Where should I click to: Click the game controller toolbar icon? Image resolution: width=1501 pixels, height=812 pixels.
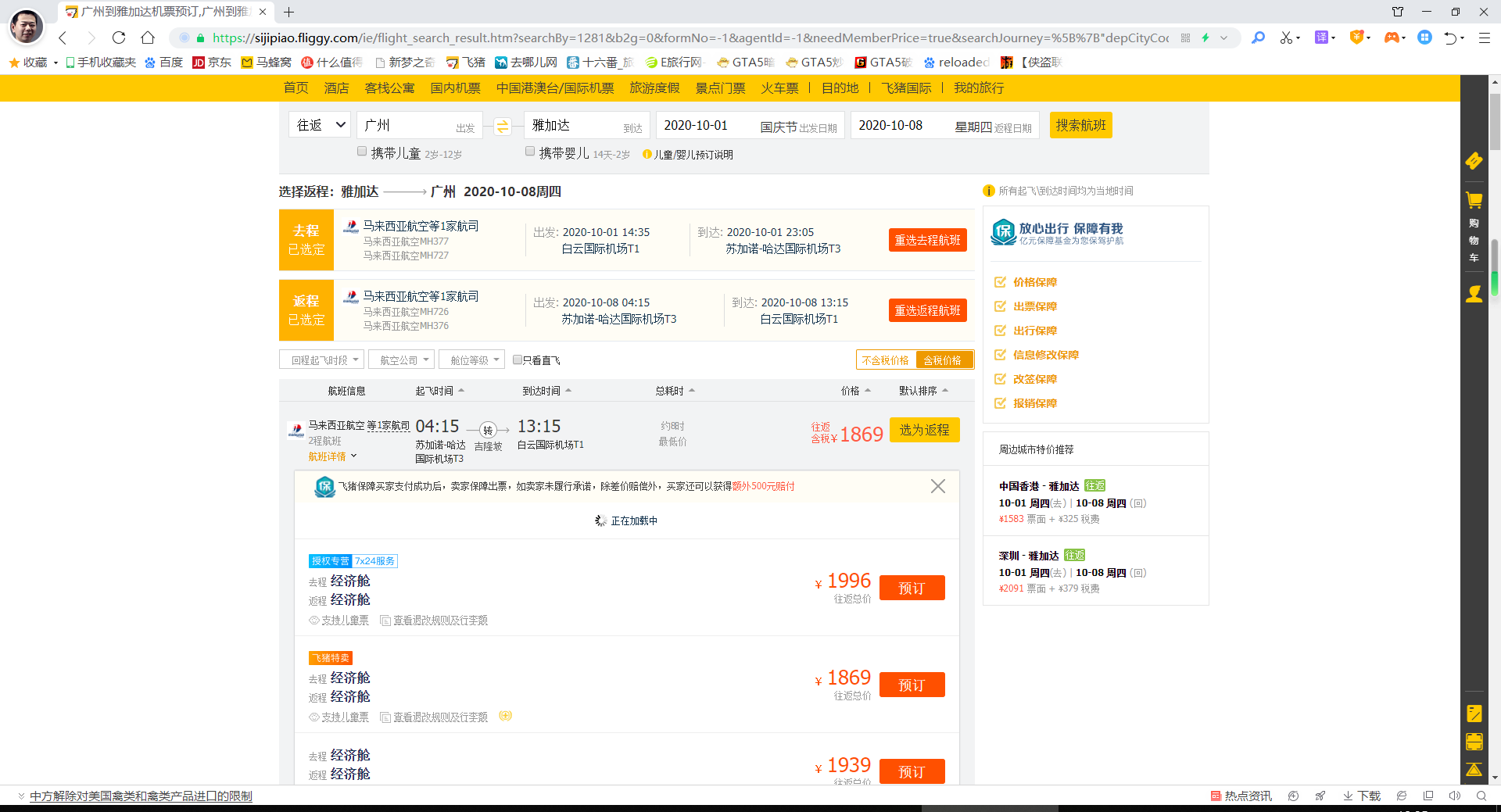pos(1392,38)
